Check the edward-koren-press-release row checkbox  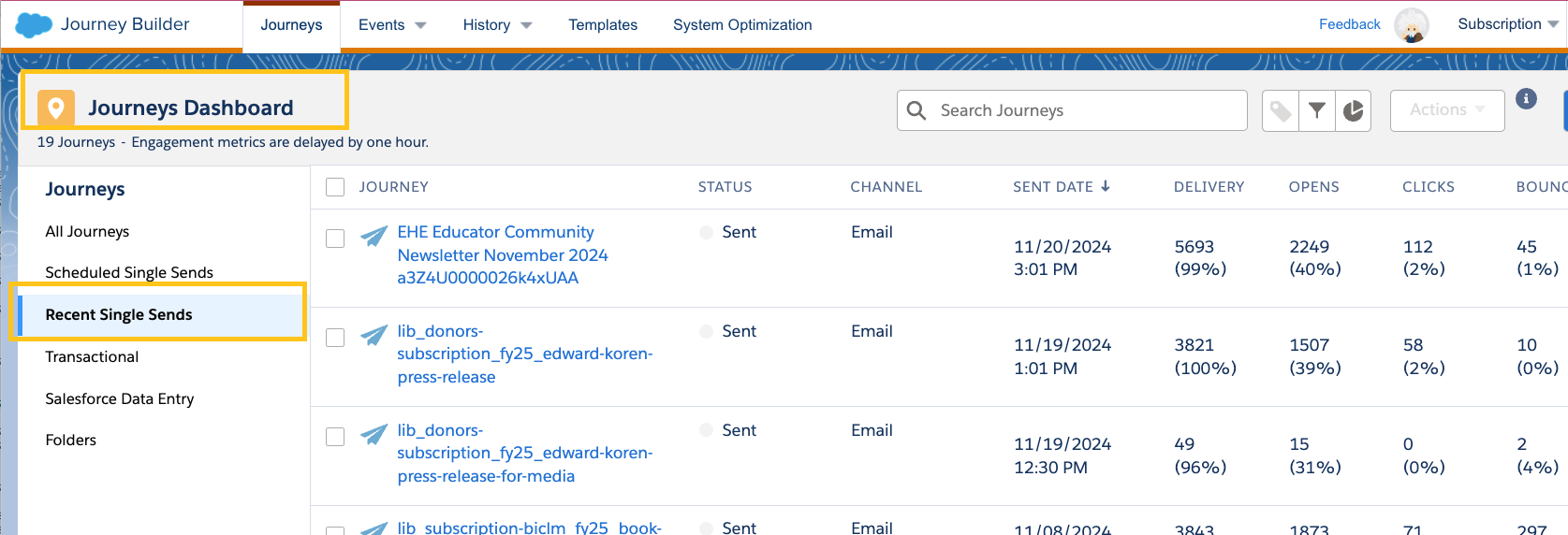point(335,338)
